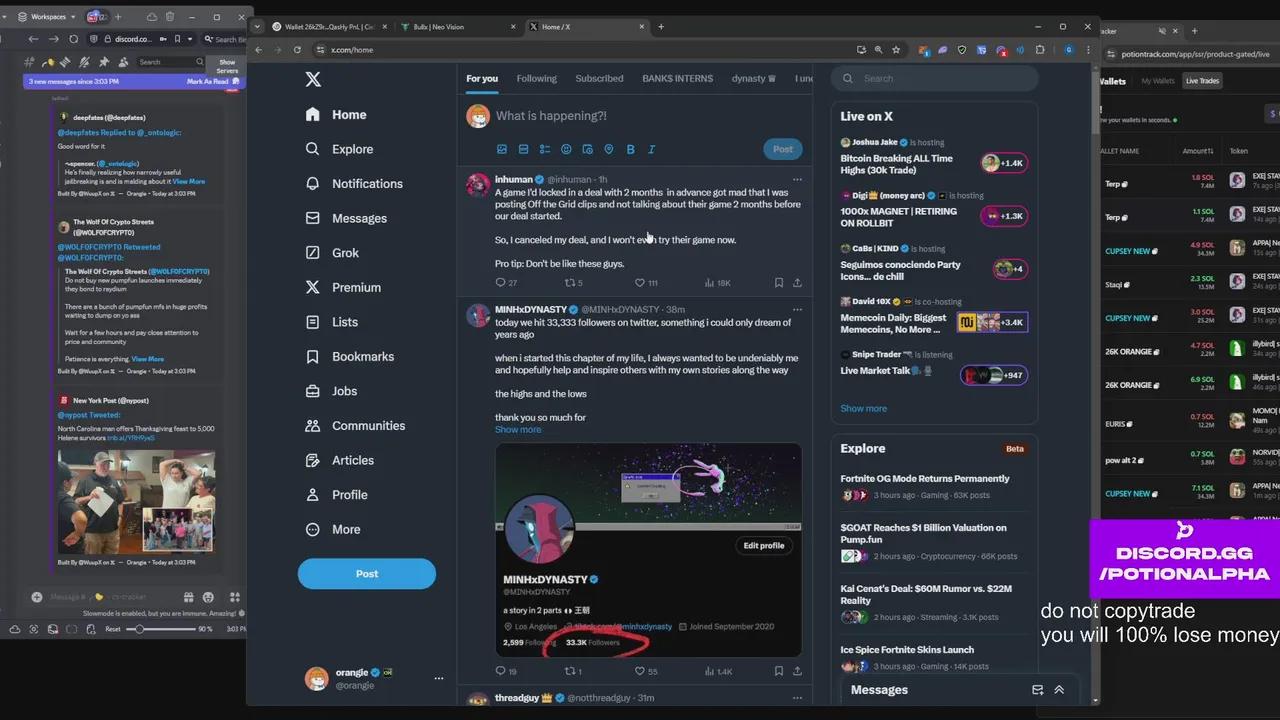Open Grok from the X sidebar

[x=345, y=253]
